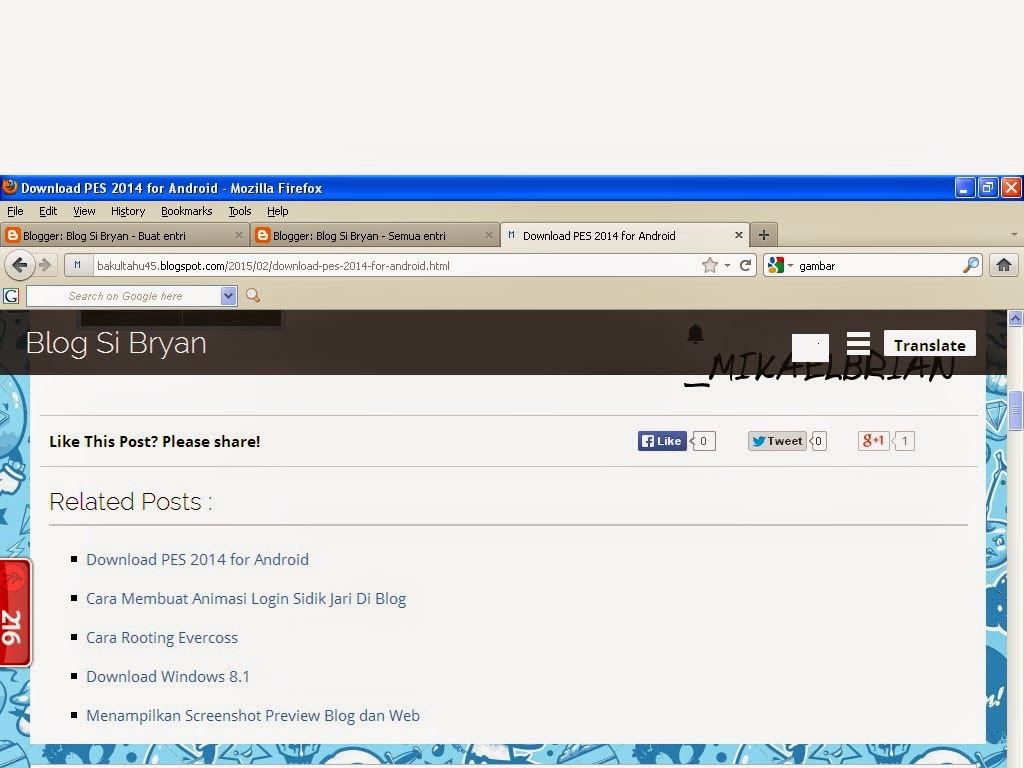1024x768 pixels.
Task: Click the Google +1 button
Action: 873,441
